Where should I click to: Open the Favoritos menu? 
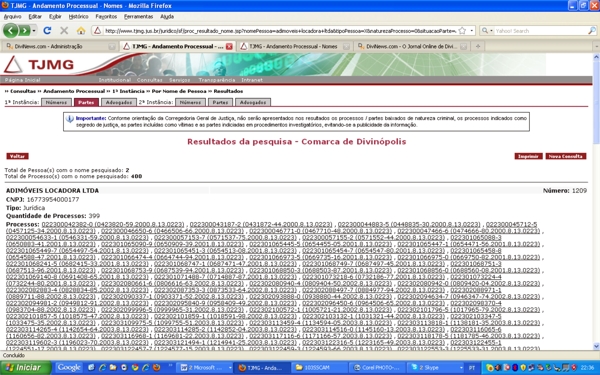tap(106, 16)
